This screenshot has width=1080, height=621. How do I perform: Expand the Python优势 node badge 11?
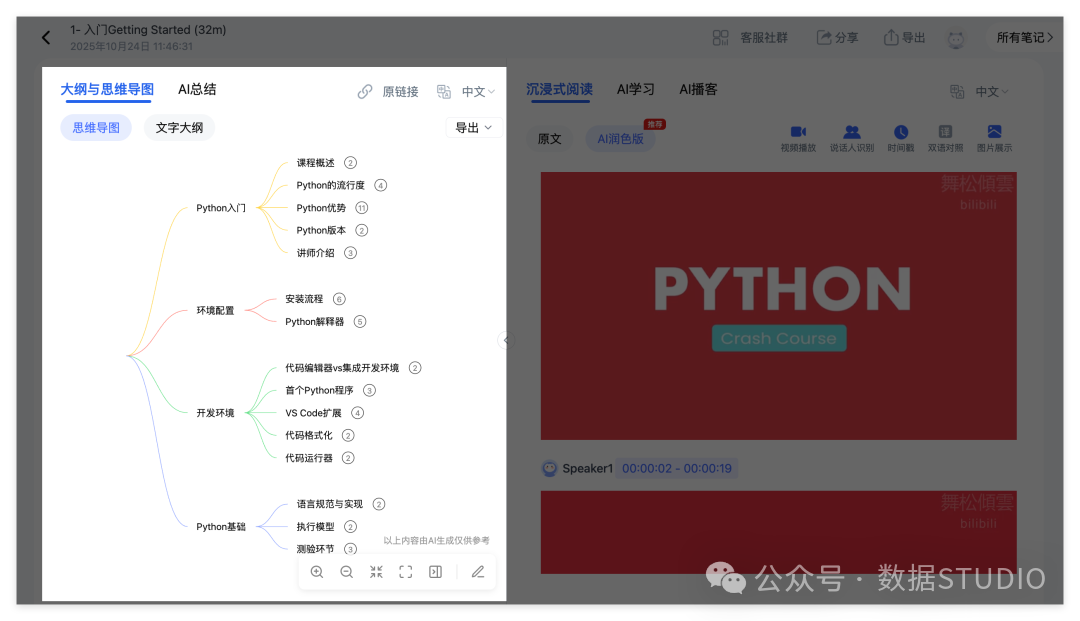pyautogui.click(x=362, y=208)
